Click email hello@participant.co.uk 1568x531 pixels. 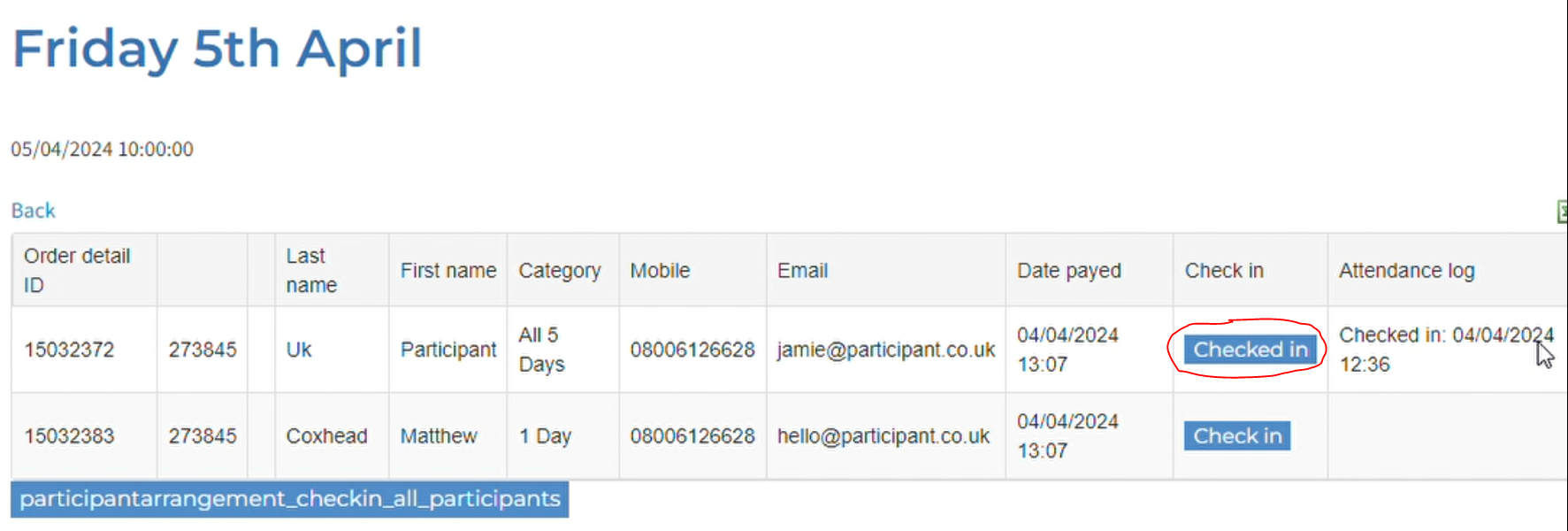coord(883,436)
